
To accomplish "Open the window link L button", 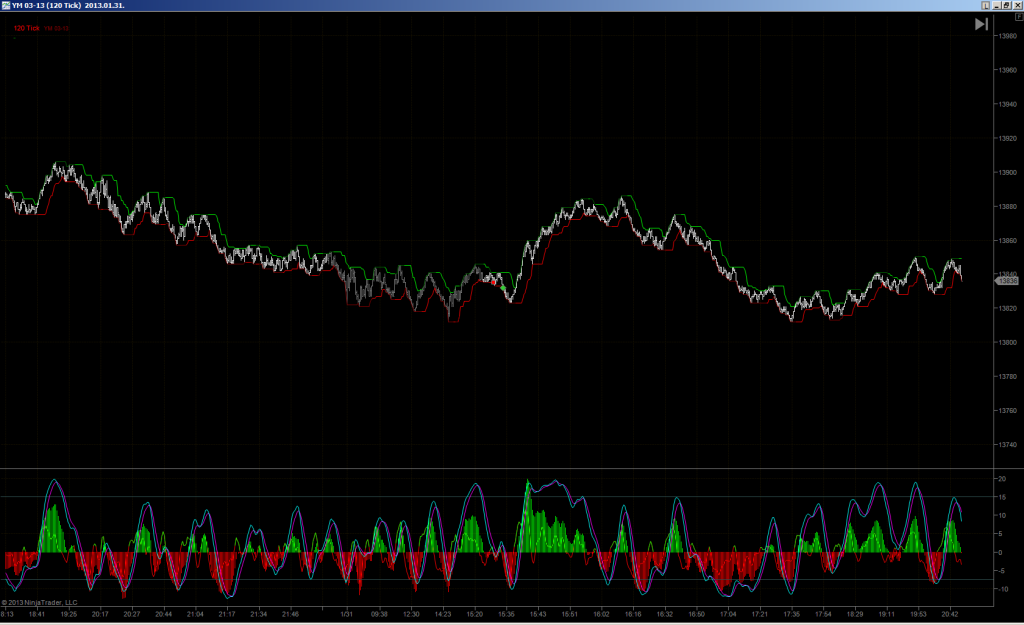I will [x=985, y=5].
